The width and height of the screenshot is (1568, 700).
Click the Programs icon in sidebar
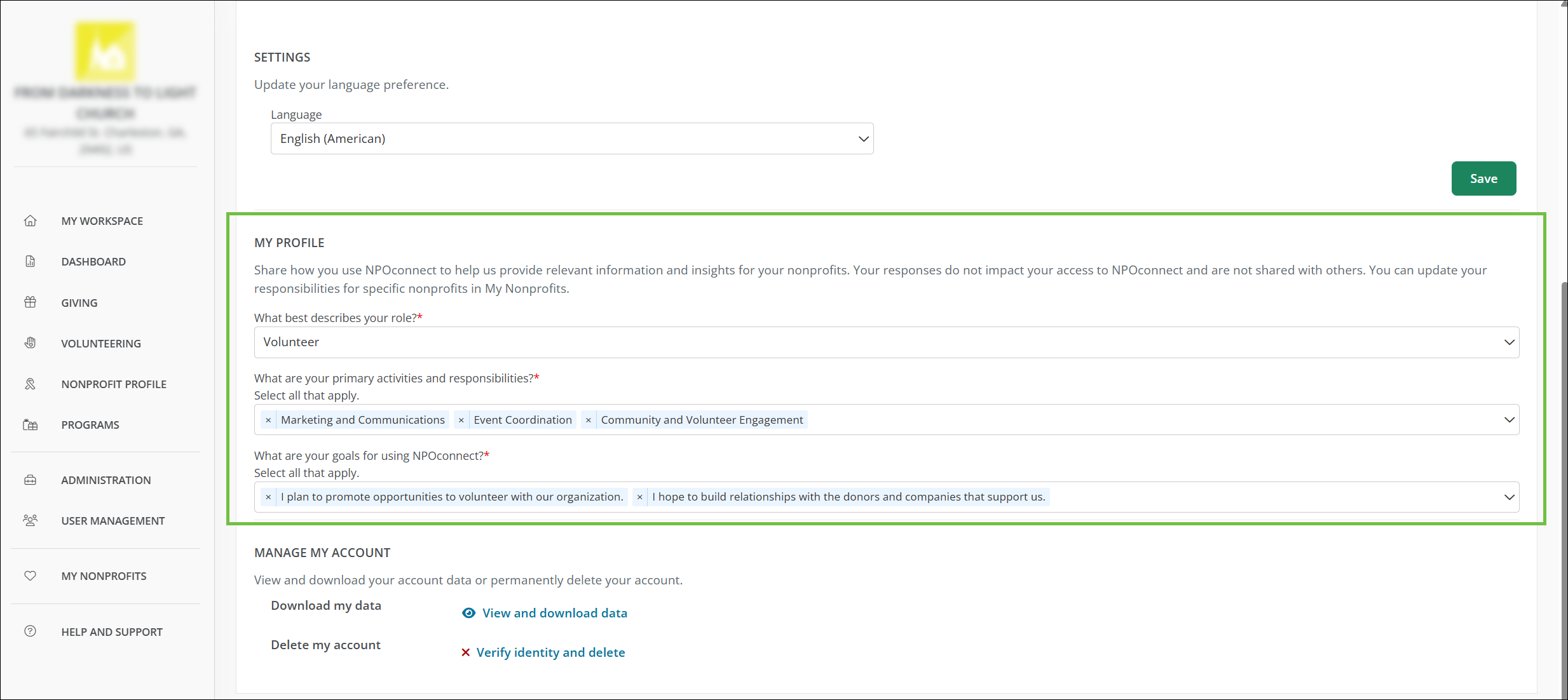click(30, 425)
